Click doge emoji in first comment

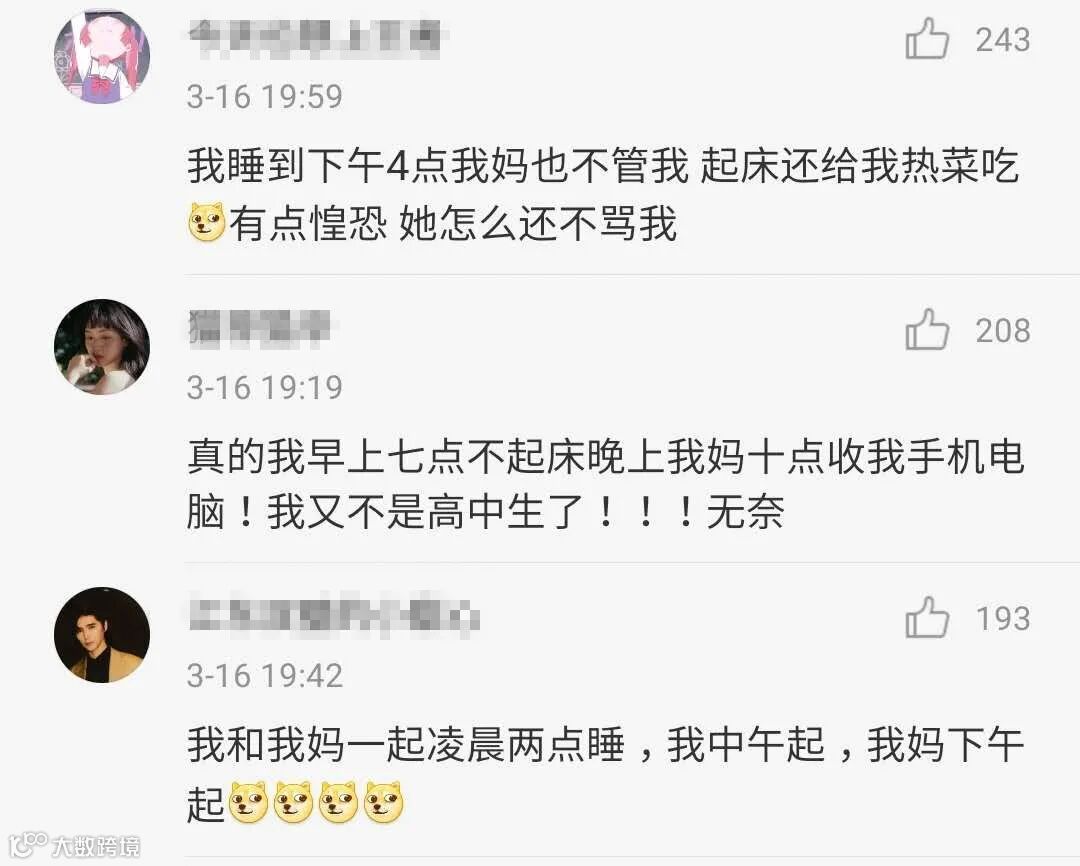point(207,223)
